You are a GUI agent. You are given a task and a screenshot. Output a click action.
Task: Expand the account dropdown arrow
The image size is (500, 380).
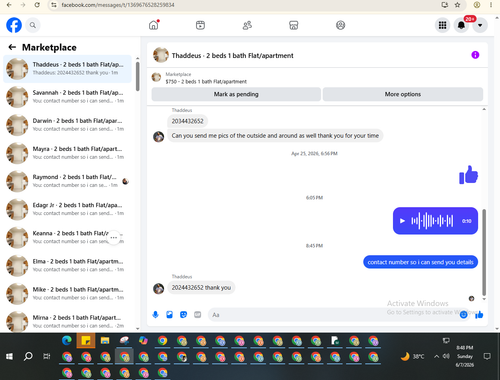(480, 25)
